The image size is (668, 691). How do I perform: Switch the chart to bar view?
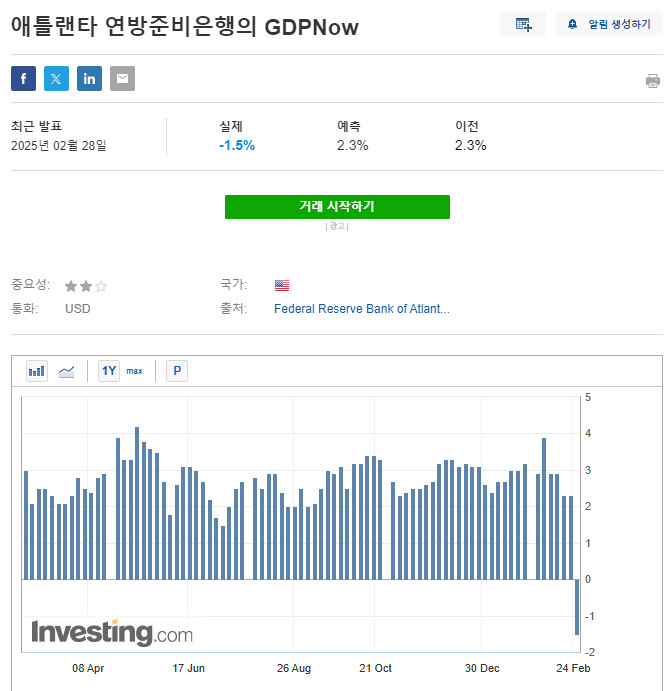tap(37, 371)
